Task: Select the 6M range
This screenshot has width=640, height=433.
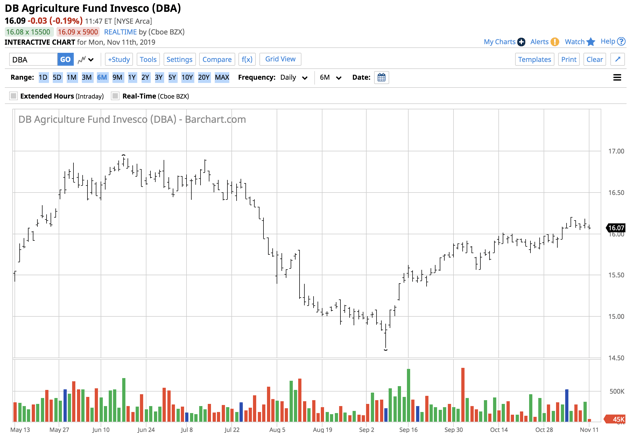Action: pyautogui.click(x=102, y=78)
